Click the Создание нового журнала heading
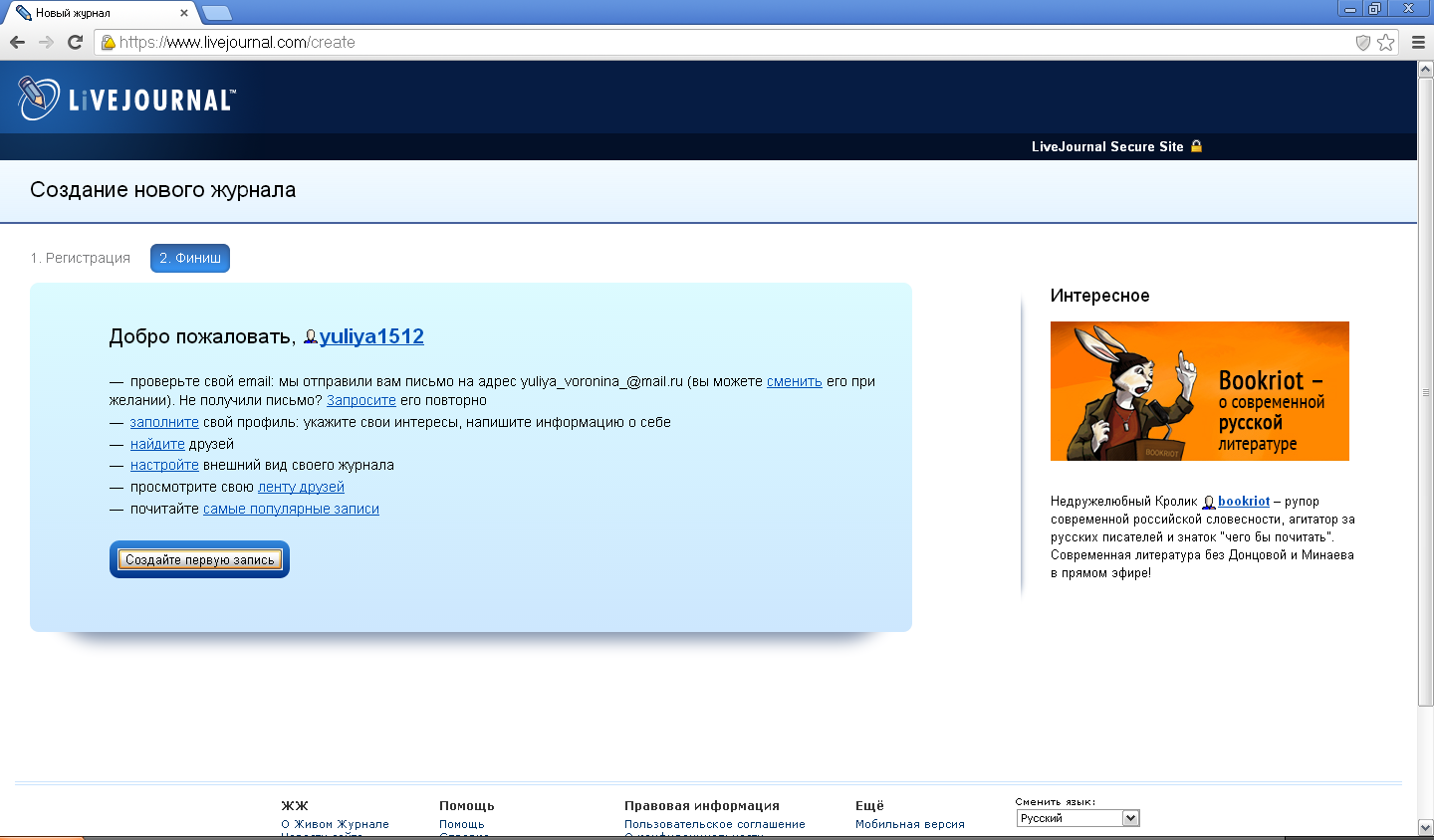This screenshot has height=840, width=1434. click(x=162, y=190)
